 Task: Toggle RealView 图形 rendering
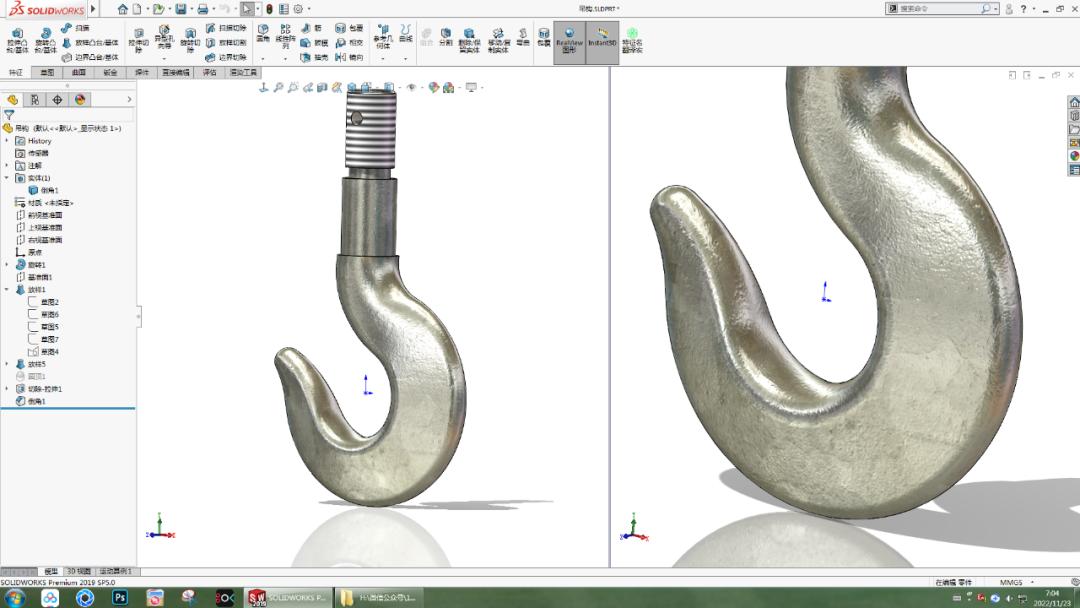(570, 40)
